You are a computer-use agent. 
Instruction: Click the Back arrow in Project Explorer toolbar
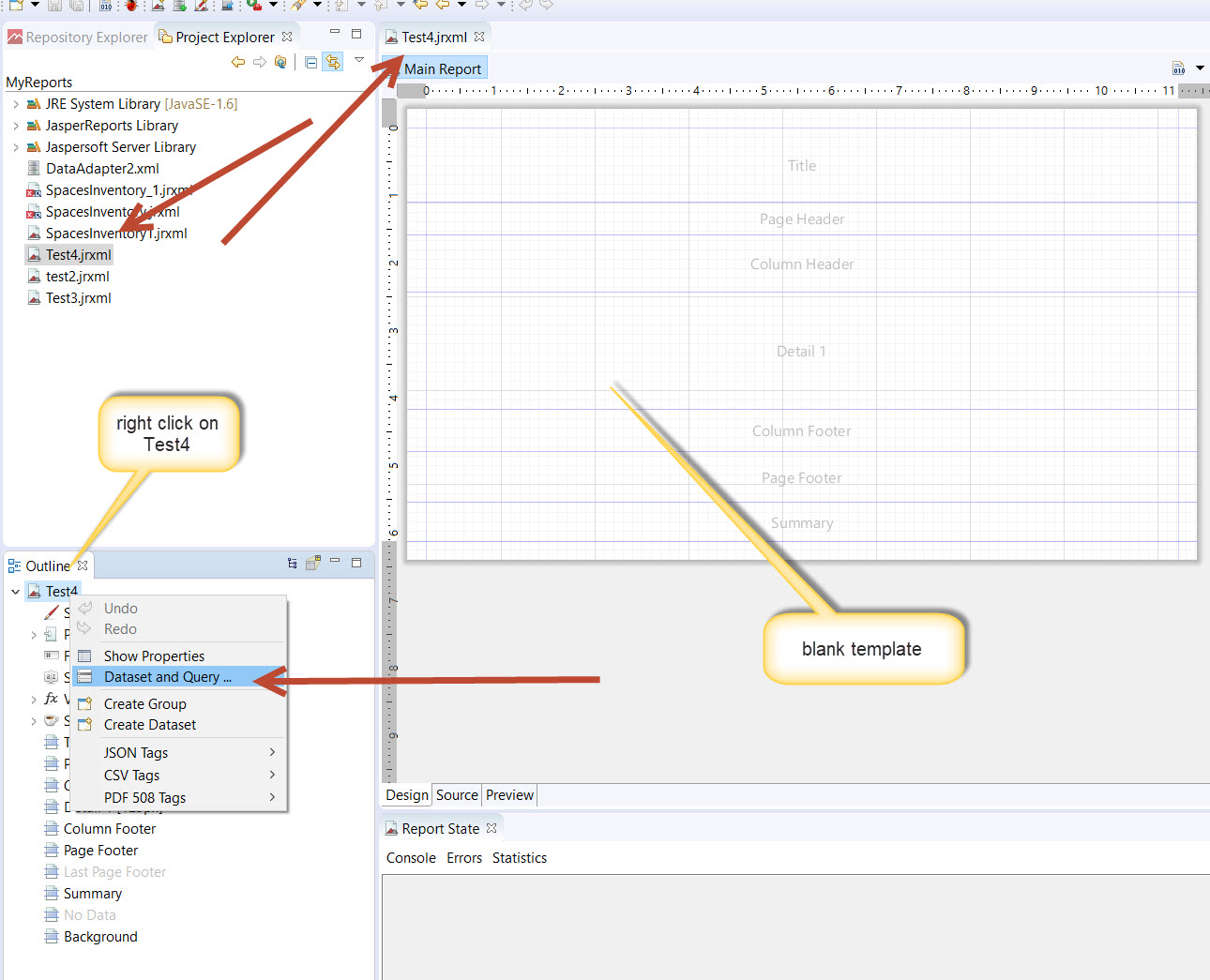(238, 63)
